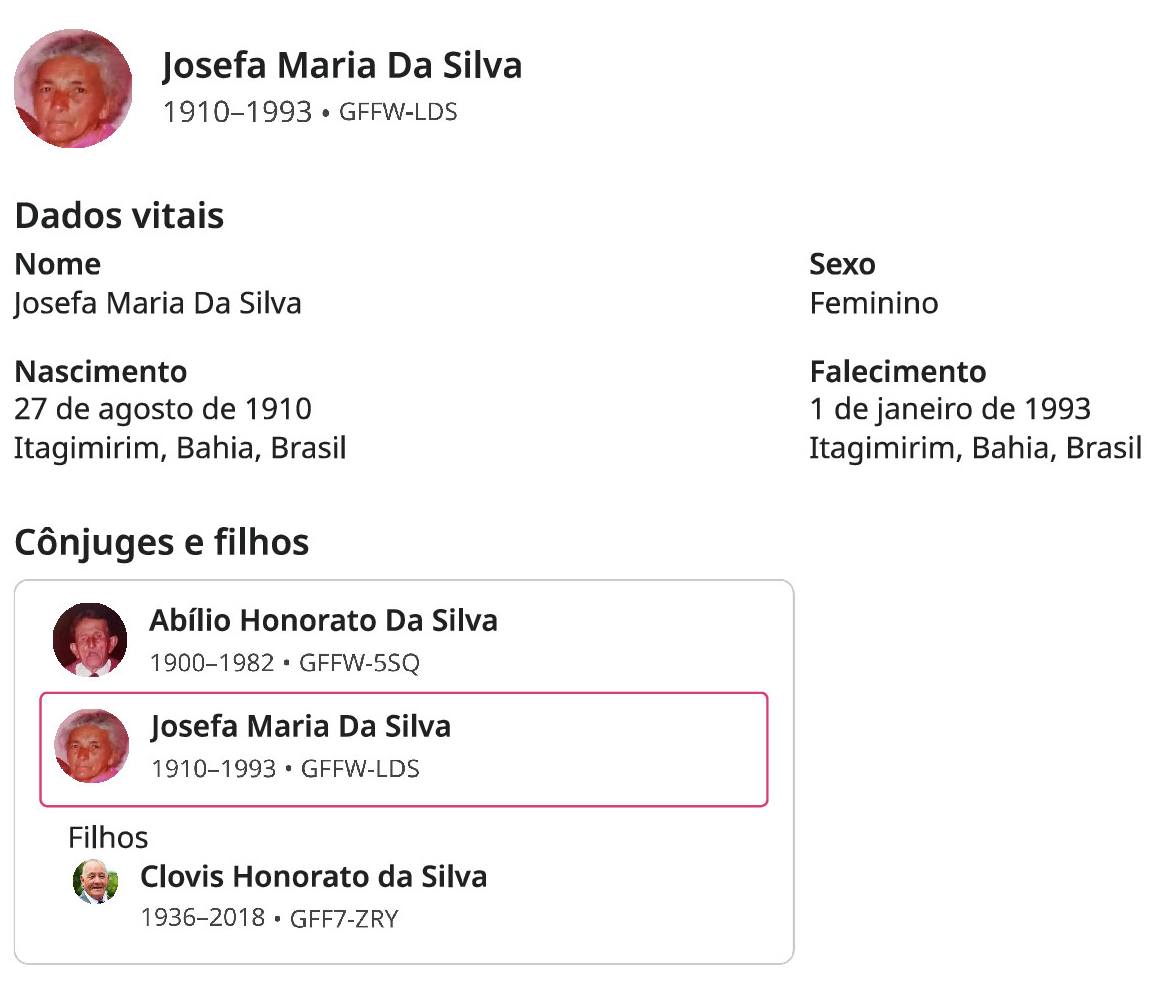Click the Nome value under Dados vitais
Image resolution: width=1153 pixels, height=989 pixels.
(x=158, y=303)
